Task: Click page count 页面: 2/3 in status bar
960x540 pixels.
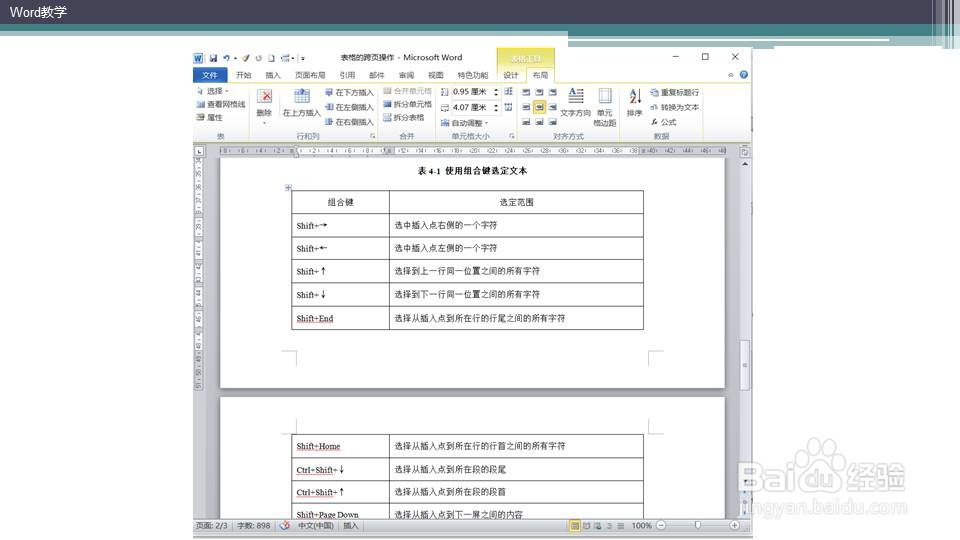Action: (x=212, y=525)
